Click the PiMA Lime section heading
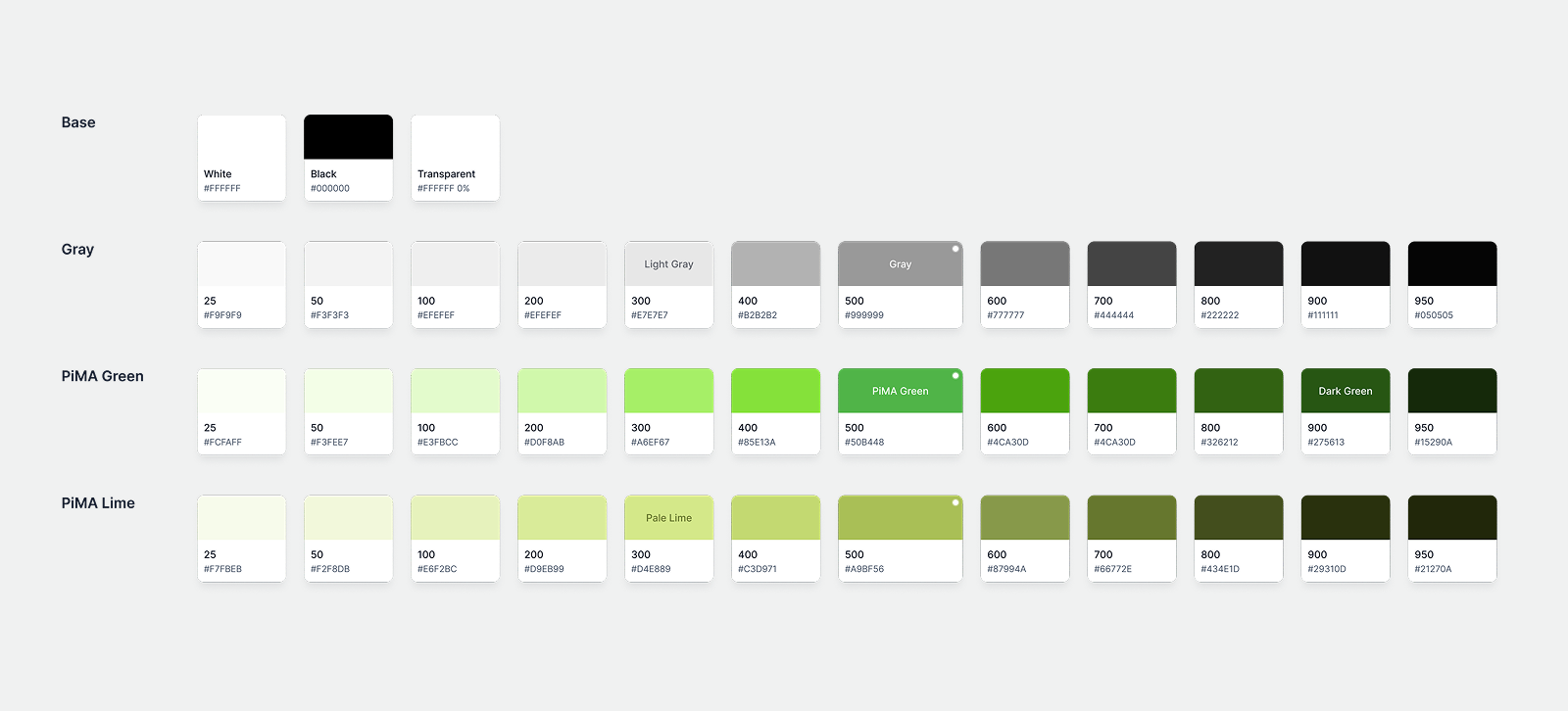 click(98, 503)
